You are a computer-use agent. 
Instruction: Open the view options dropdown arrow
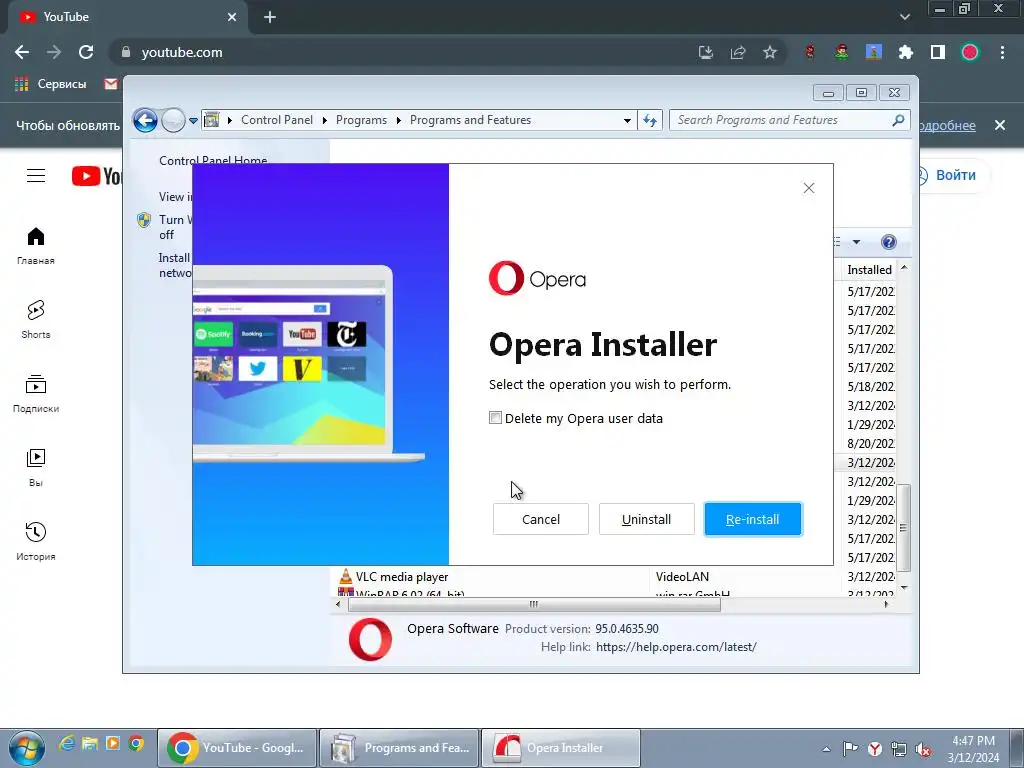856,242
